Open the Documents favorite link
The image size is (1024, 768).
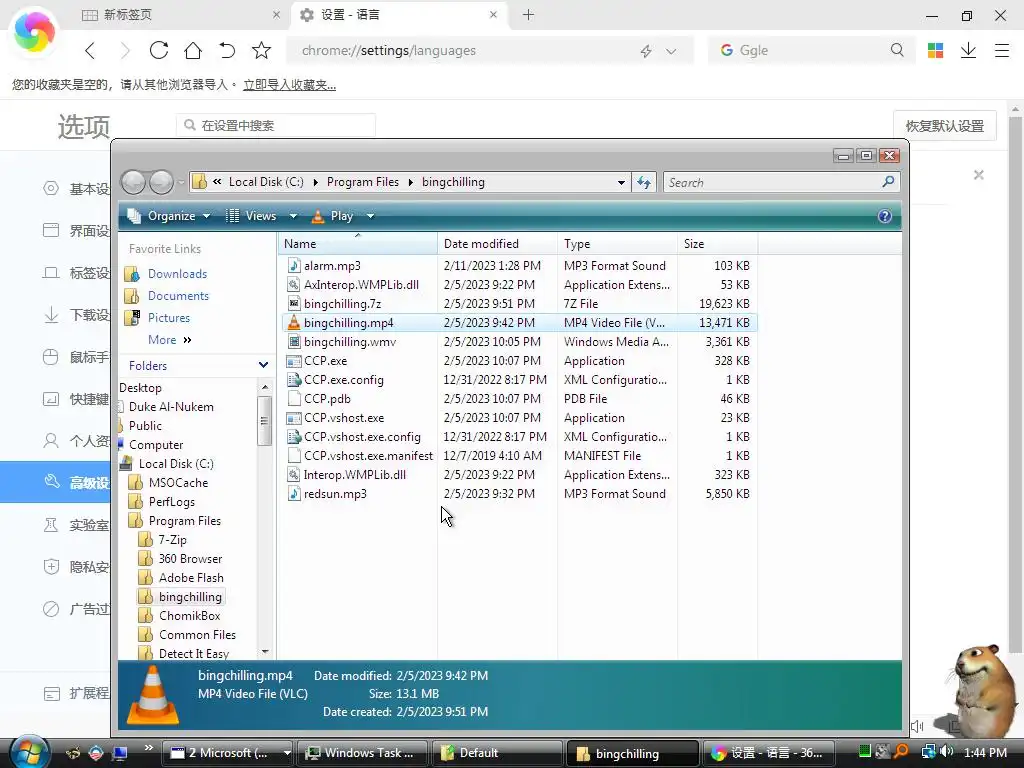coord(178,296)
